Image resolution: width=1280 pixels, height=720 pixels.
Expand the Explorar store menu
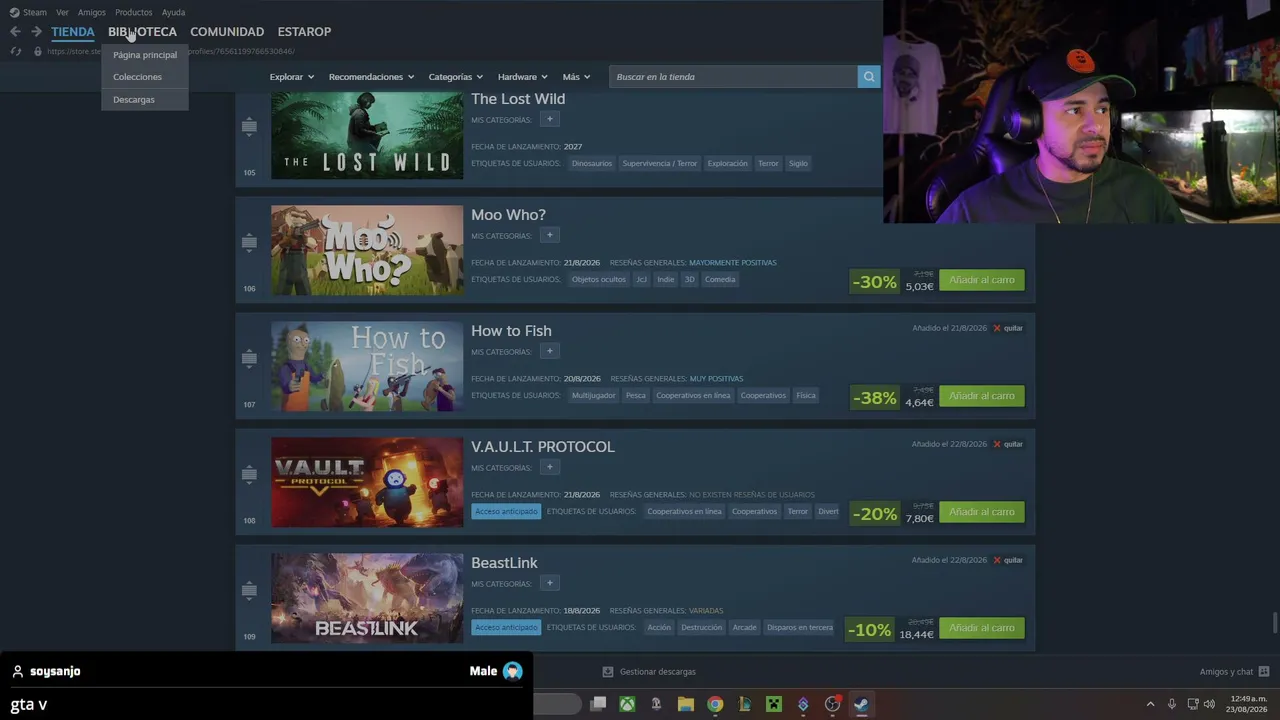[x=292, y=77]
